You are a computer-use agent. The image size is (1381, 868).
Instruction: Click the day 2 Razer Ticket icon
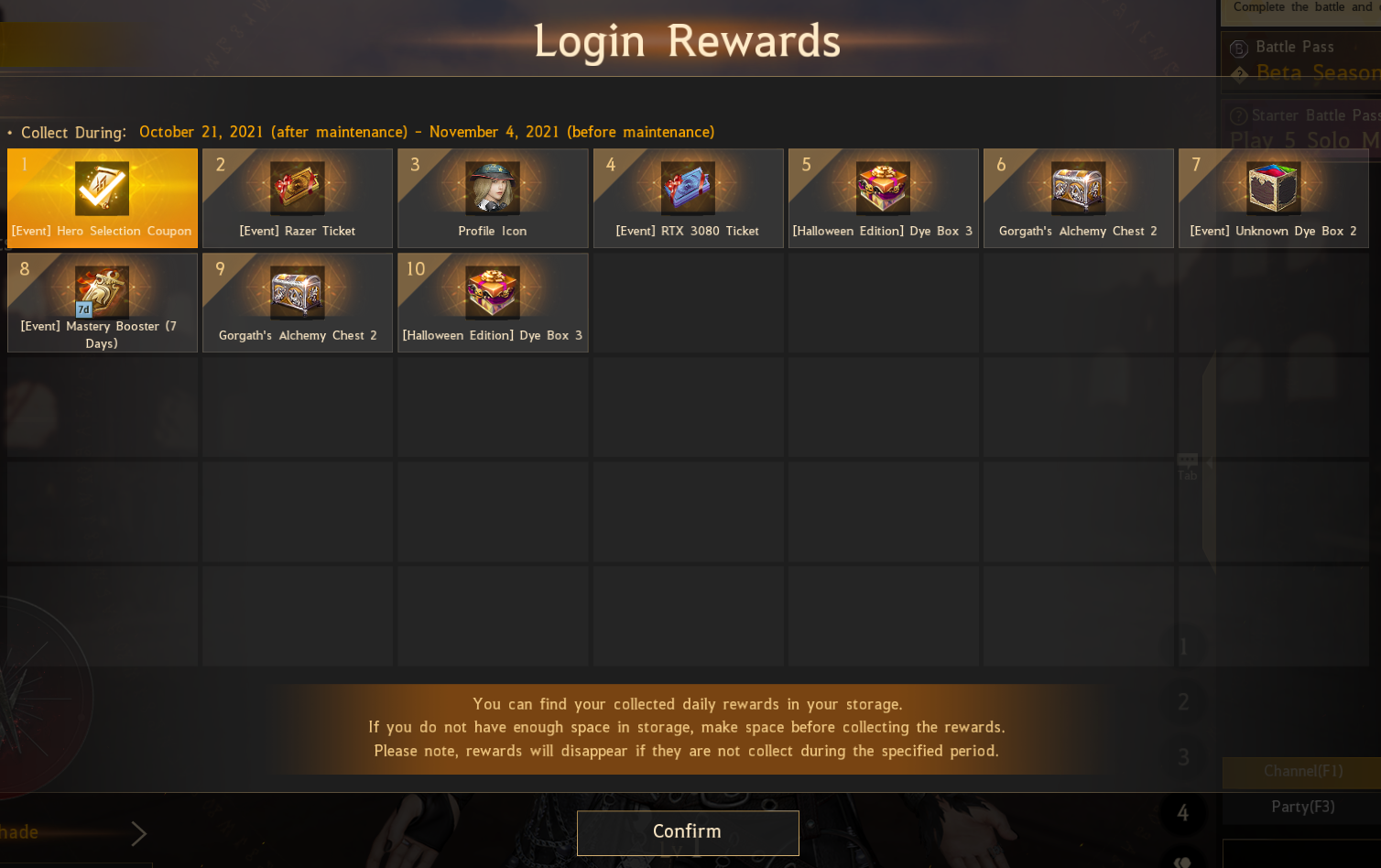coord(298,189)
